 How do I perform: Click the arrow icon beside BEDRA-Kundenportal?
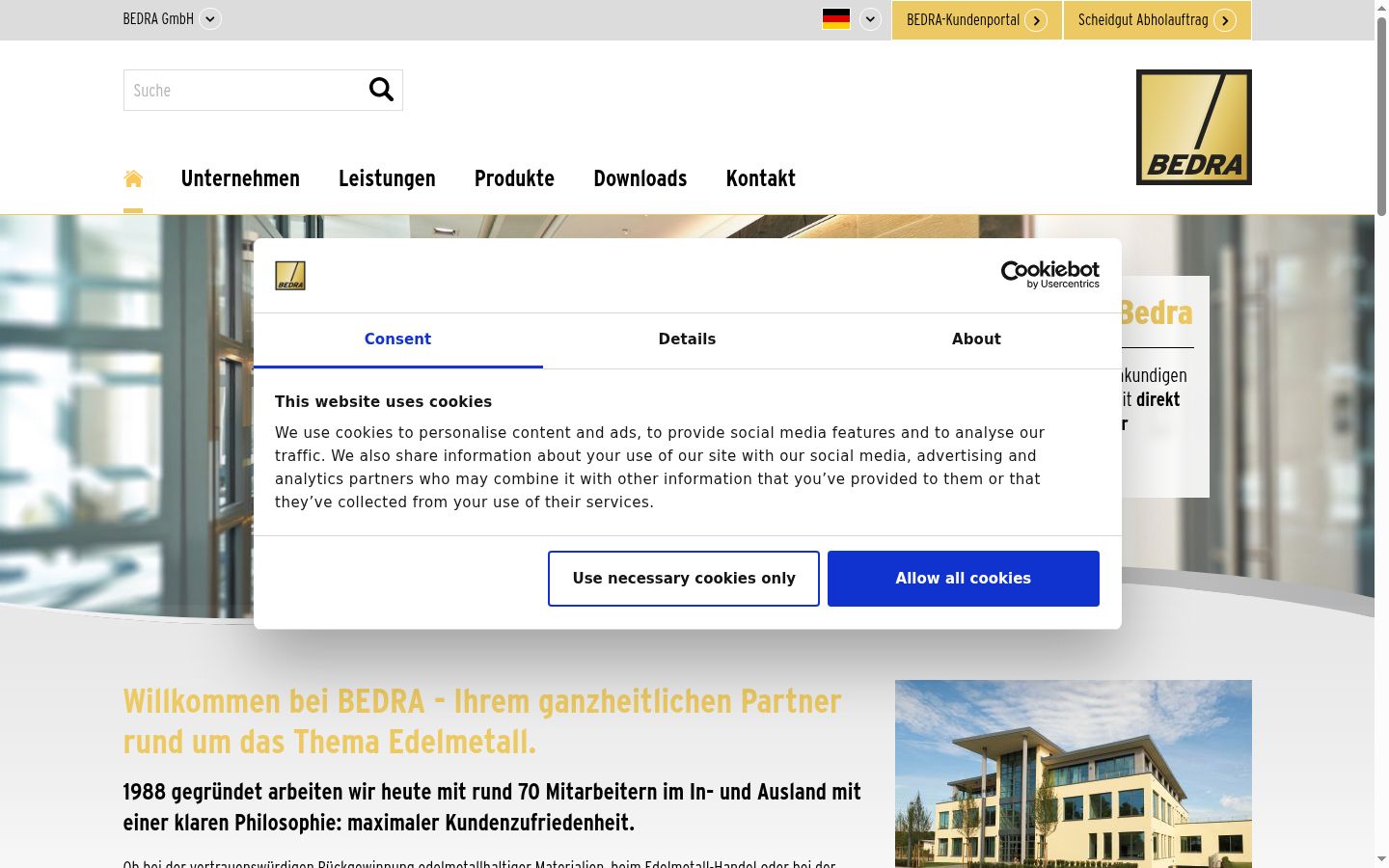(x=1036, y=20)
